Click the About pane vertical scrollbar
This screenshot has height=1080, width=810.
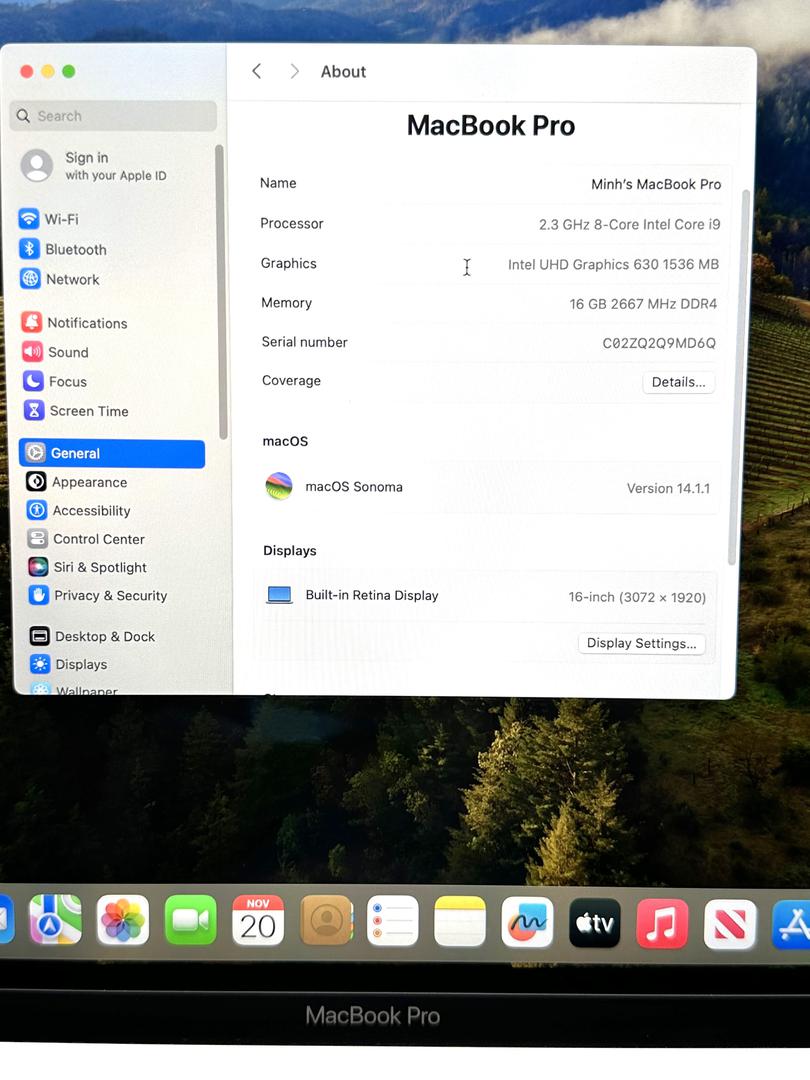tap(737, 377)
